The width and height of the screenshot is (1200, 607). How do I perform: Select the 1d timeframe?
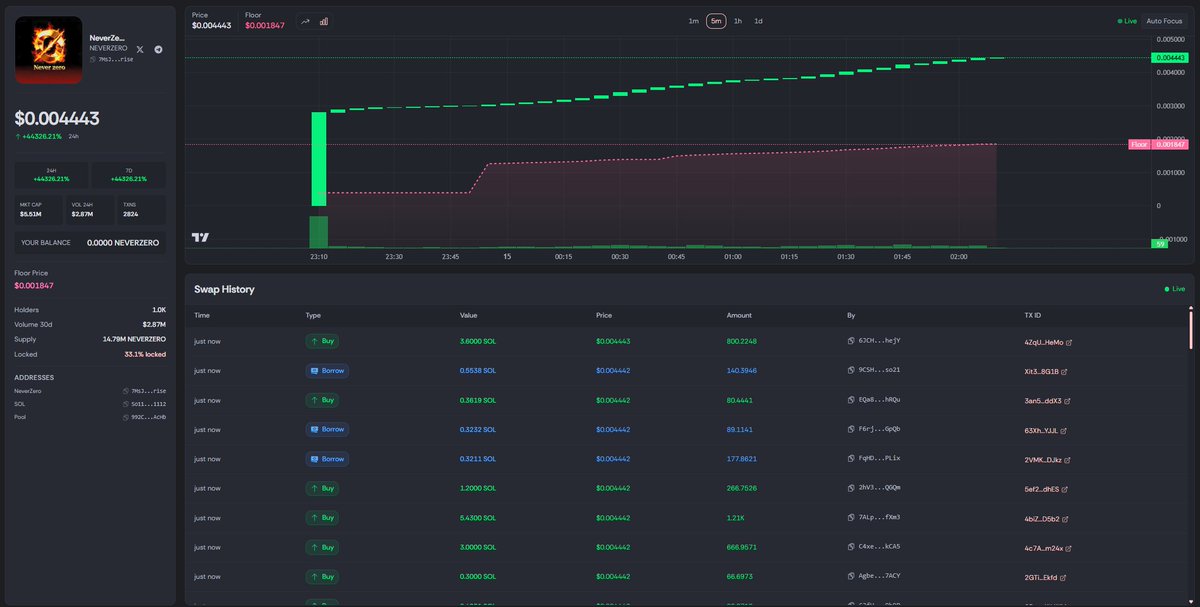758,21
